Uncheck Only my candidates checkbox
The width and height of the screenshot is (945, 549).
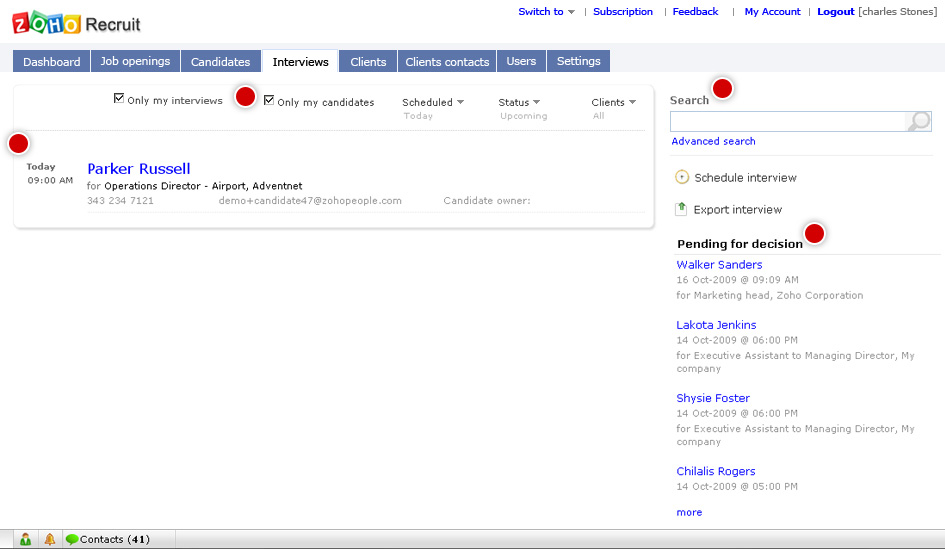tap(269, 100)
